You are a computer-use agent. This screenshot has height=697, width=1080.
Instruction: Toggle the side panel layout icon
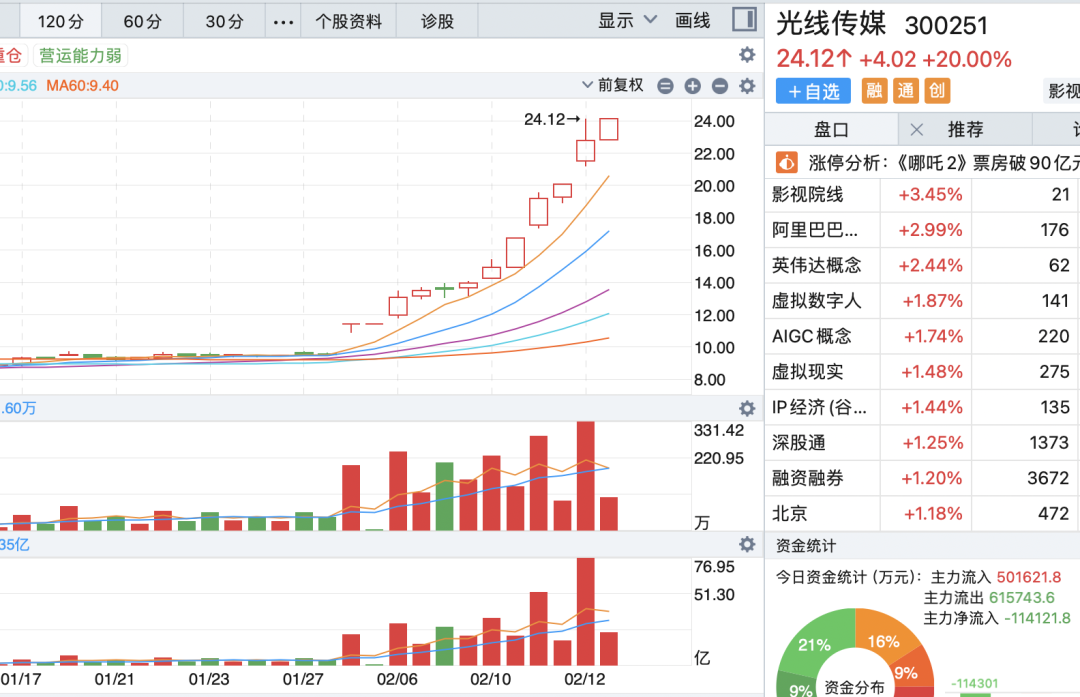pos(744,19)
